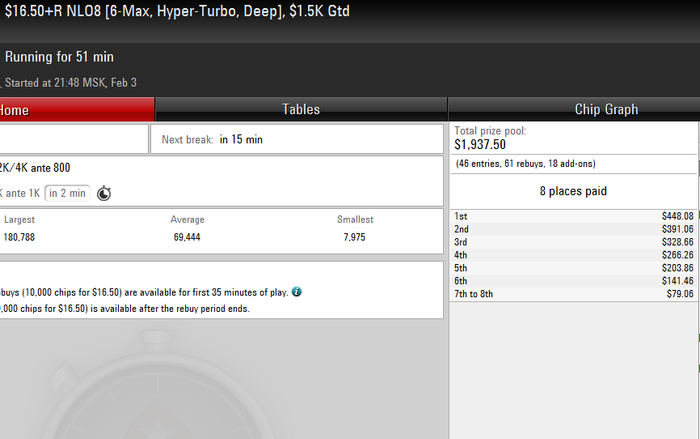The image size is (700, 439).
Task: Select the 6th place $141.46 payout row
Action: pyautogui.click(x=574, y=281)
